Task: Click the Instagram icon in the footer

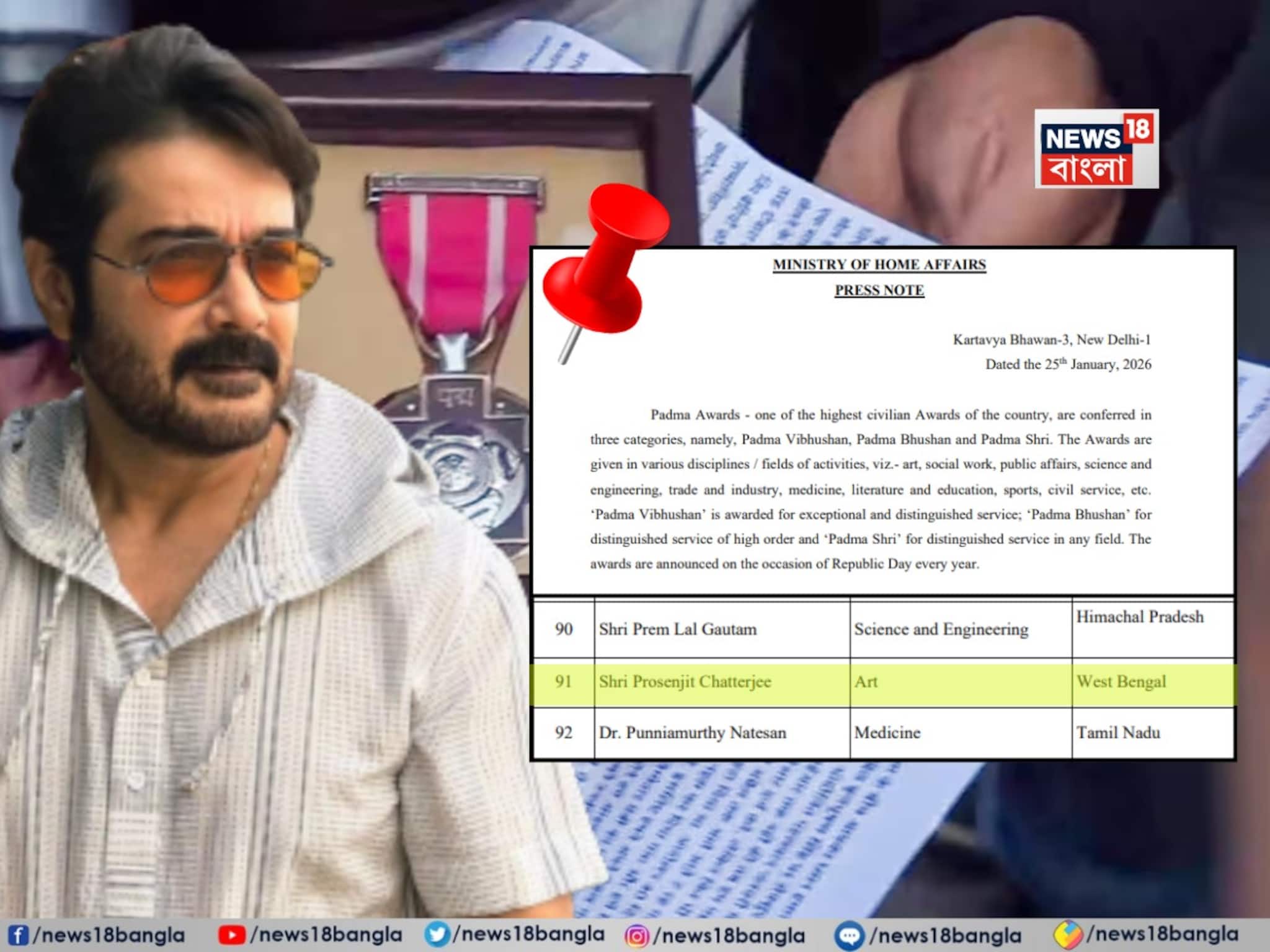Action: [636, 936]
